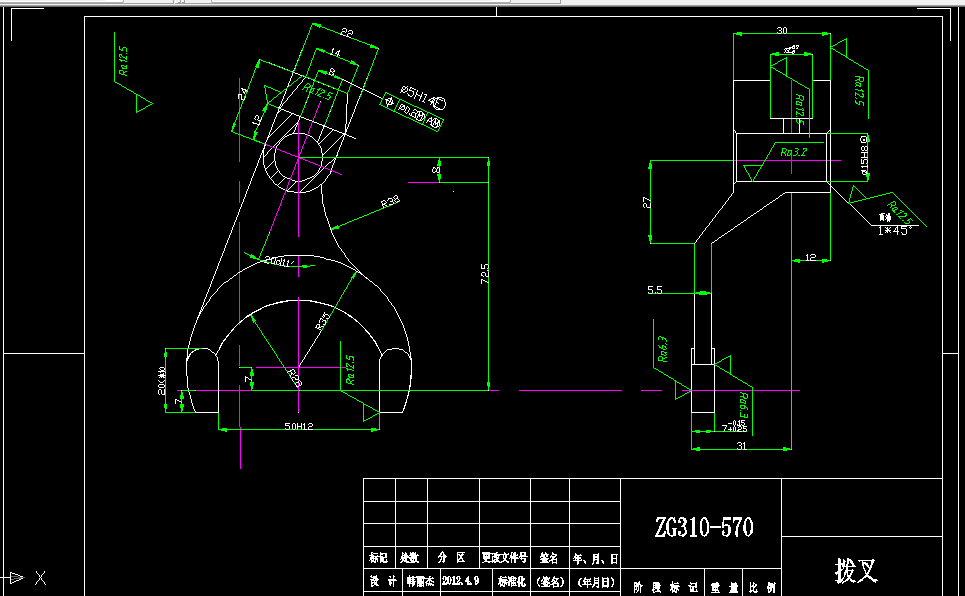
Task: Click the 更改文件号 header cell
Action: (505, 558)
